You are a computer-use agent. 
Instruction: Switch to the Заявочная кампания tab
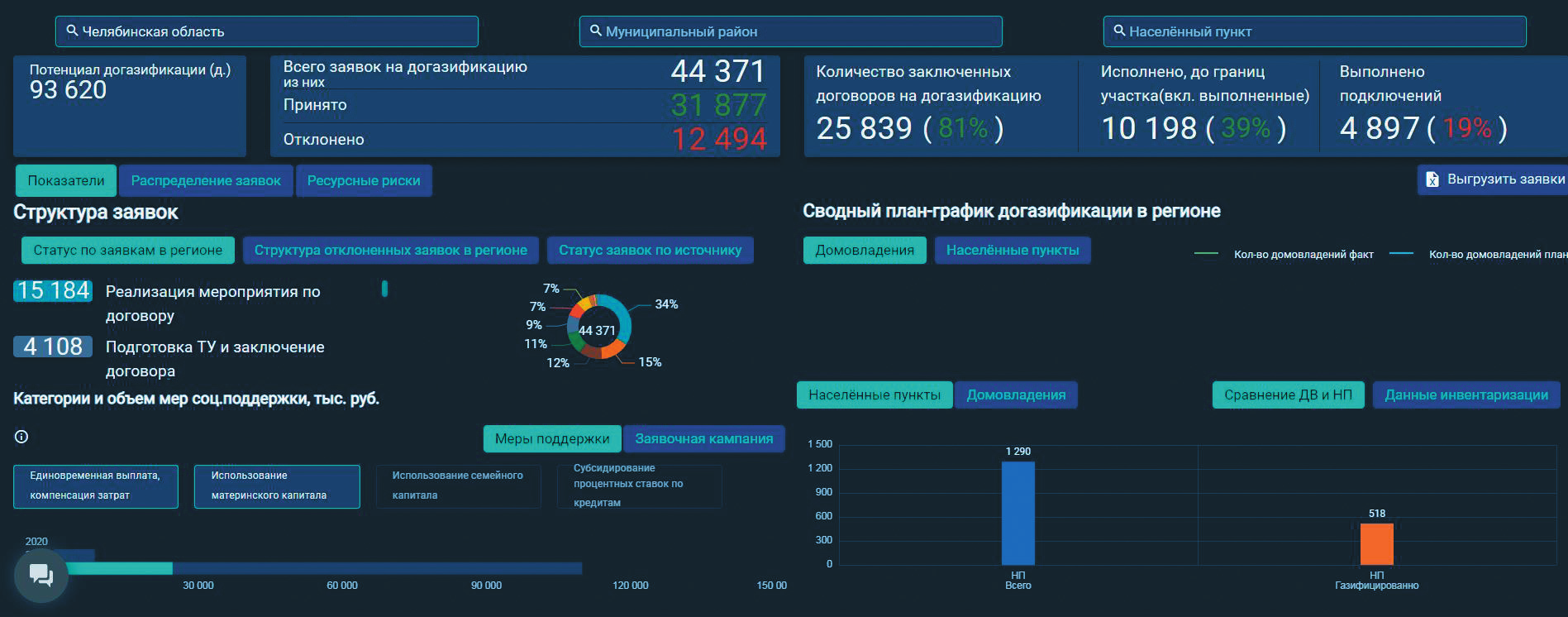[x=704, y=438]
